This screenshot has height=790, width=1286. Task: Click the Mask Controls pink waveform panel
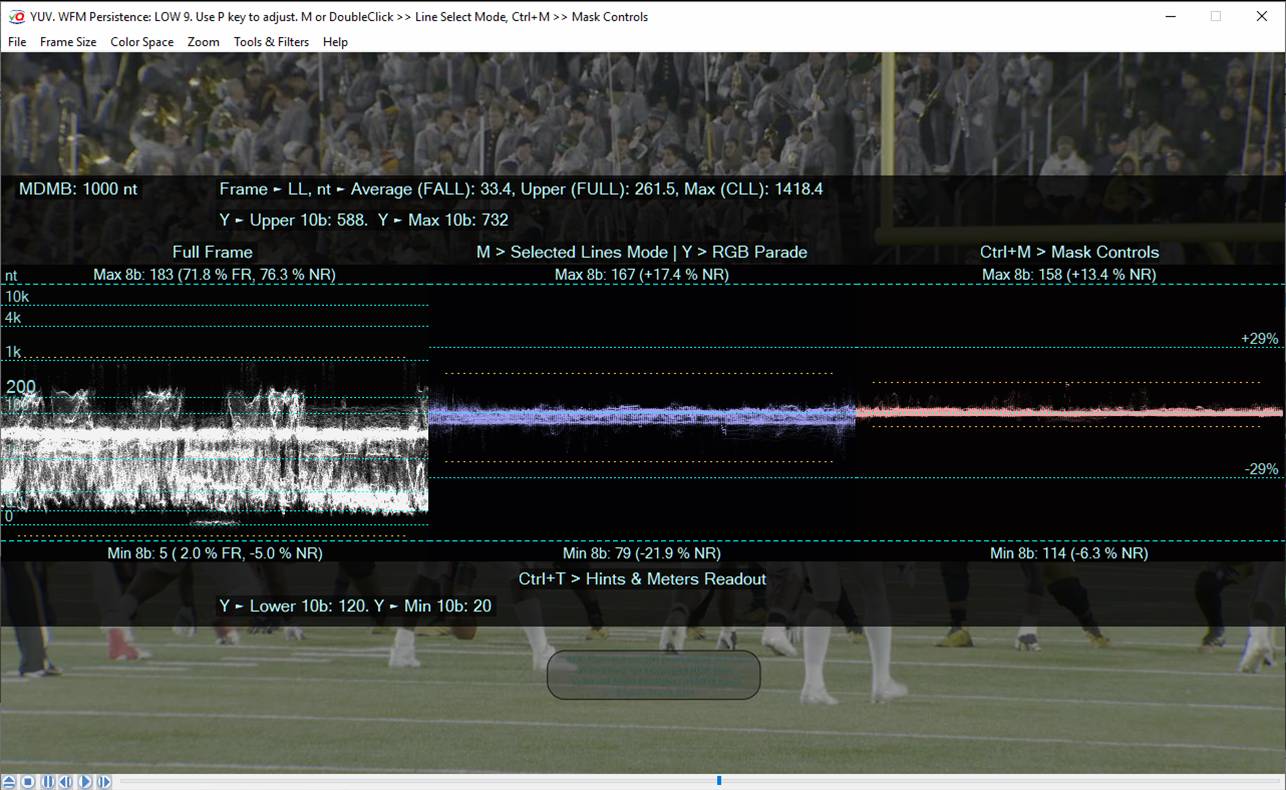(x=1069, y=410)
